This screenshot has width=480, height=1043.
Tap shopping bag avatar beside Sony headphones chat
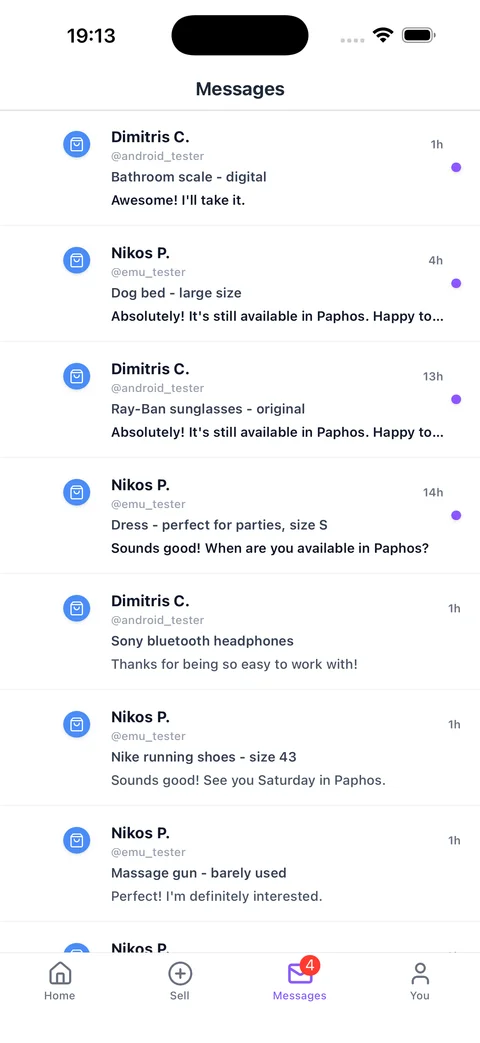[76, 609]
